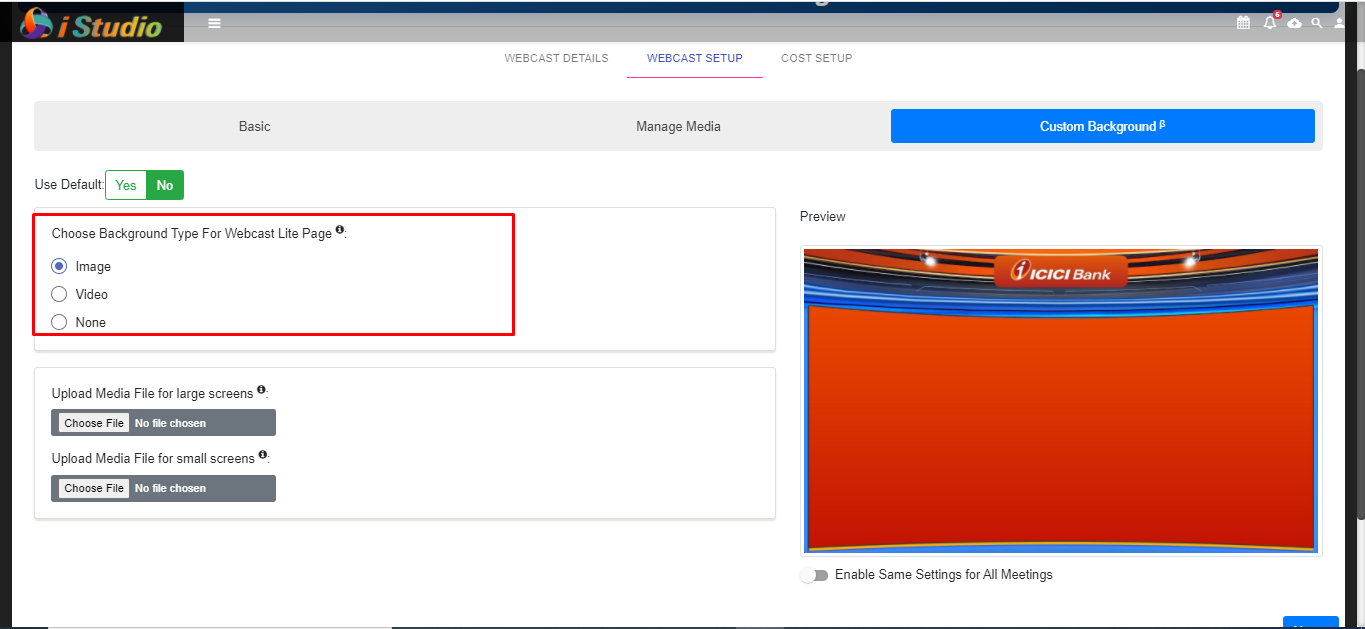This screenshot has height=629, width=1365.
Task: Toggle Enable Same Settings for All Meetings
Action: 815,575
